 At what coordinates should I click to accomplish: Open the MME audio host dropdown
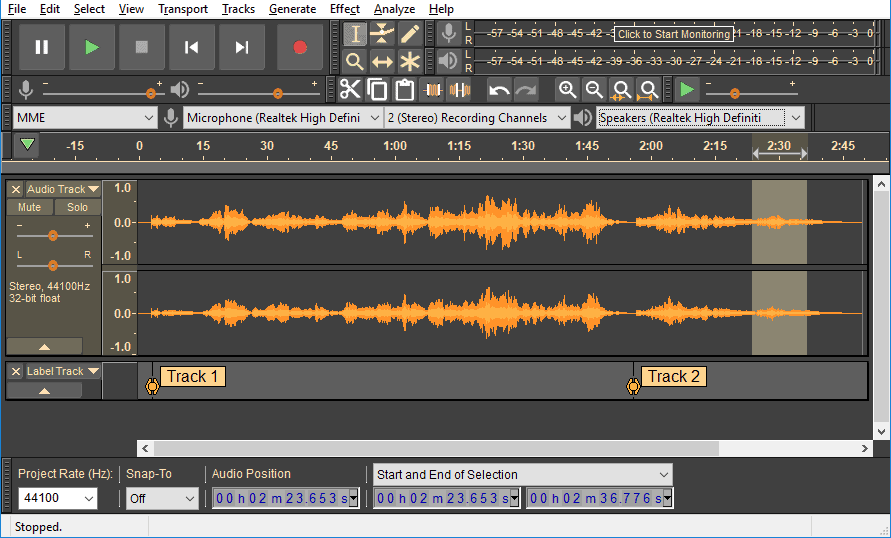pos(85,118)
